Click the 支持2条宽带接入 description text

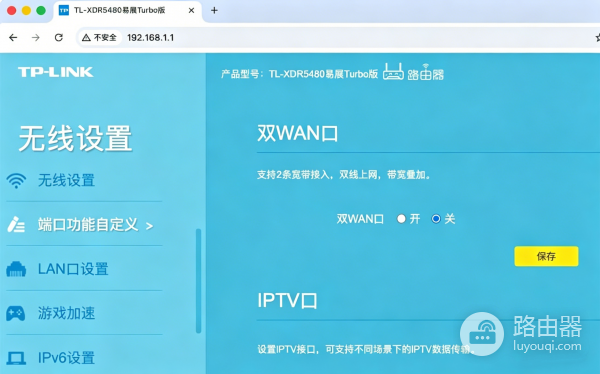click(x=344, y=175)
